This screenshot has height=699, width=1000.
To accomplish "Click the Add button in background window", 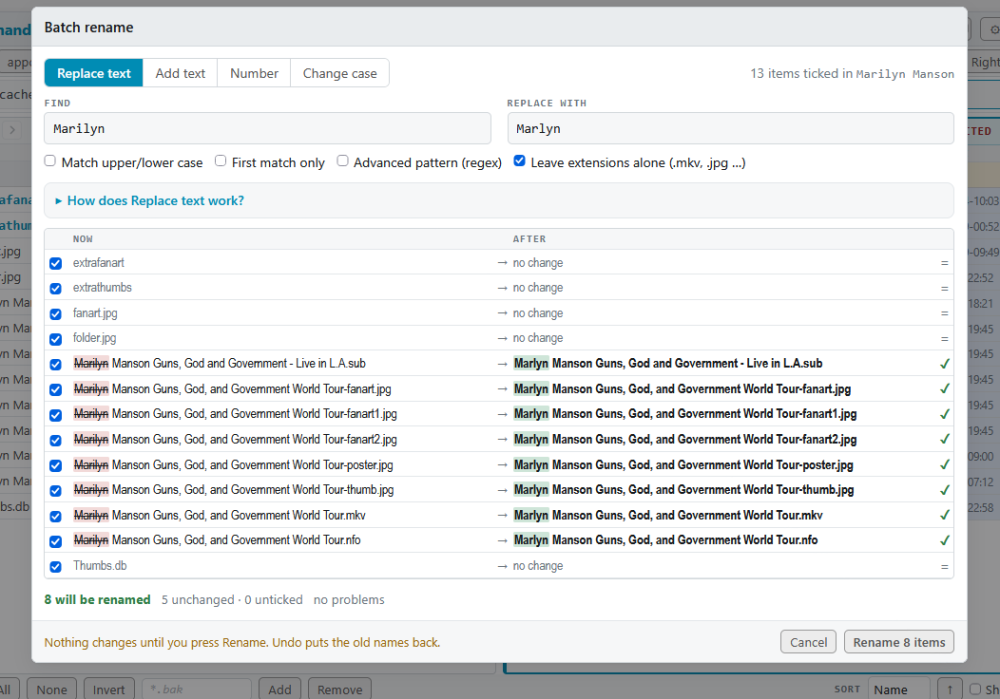I will [279, 689].
